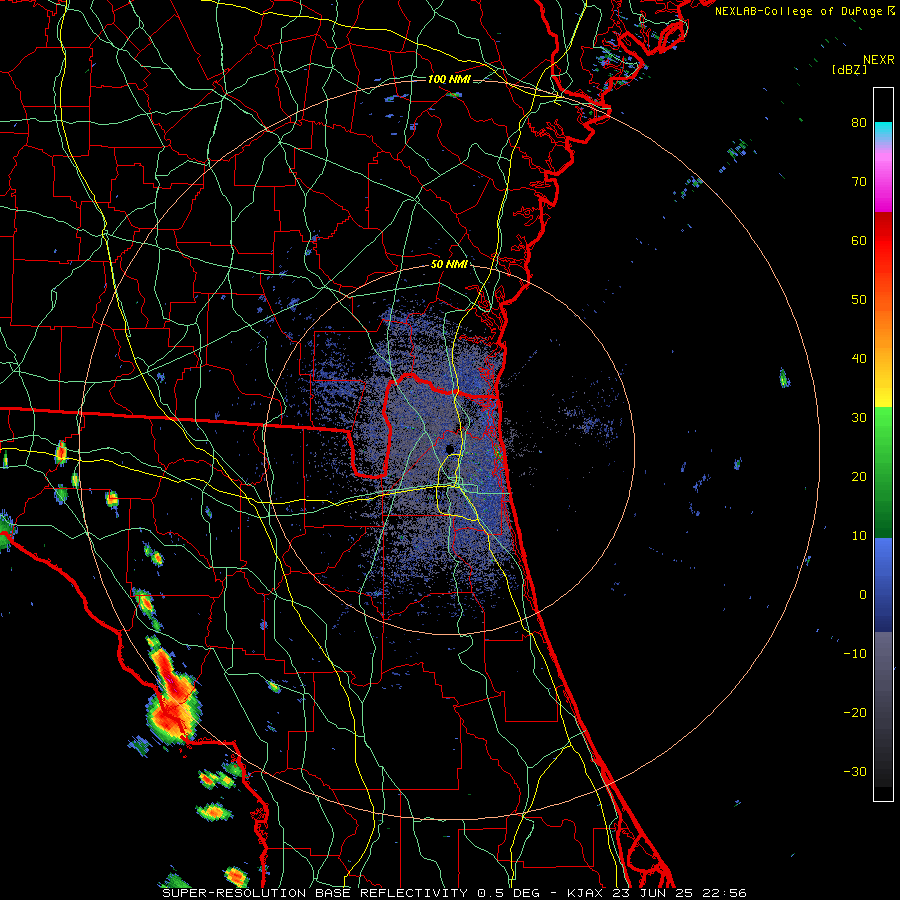Screen dimensions: 900x900
Task: Click the 50 dBZ scale value
Action: click(x=859, y=300)
